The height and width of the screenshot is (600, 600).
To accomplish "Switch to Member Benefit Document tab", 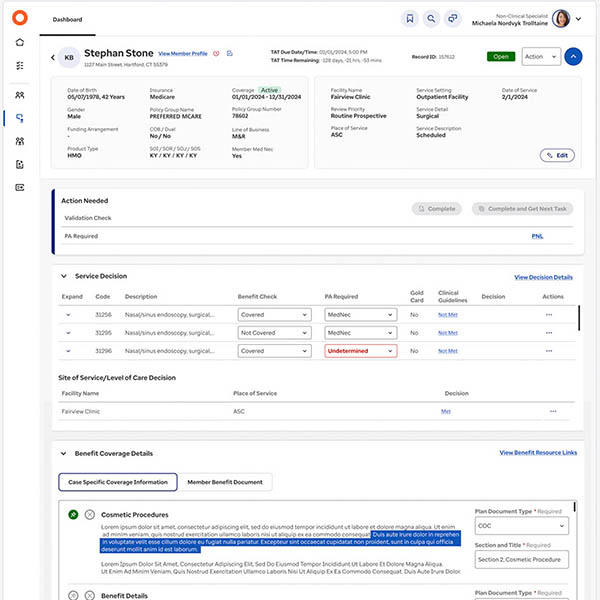I will point(225,482).
